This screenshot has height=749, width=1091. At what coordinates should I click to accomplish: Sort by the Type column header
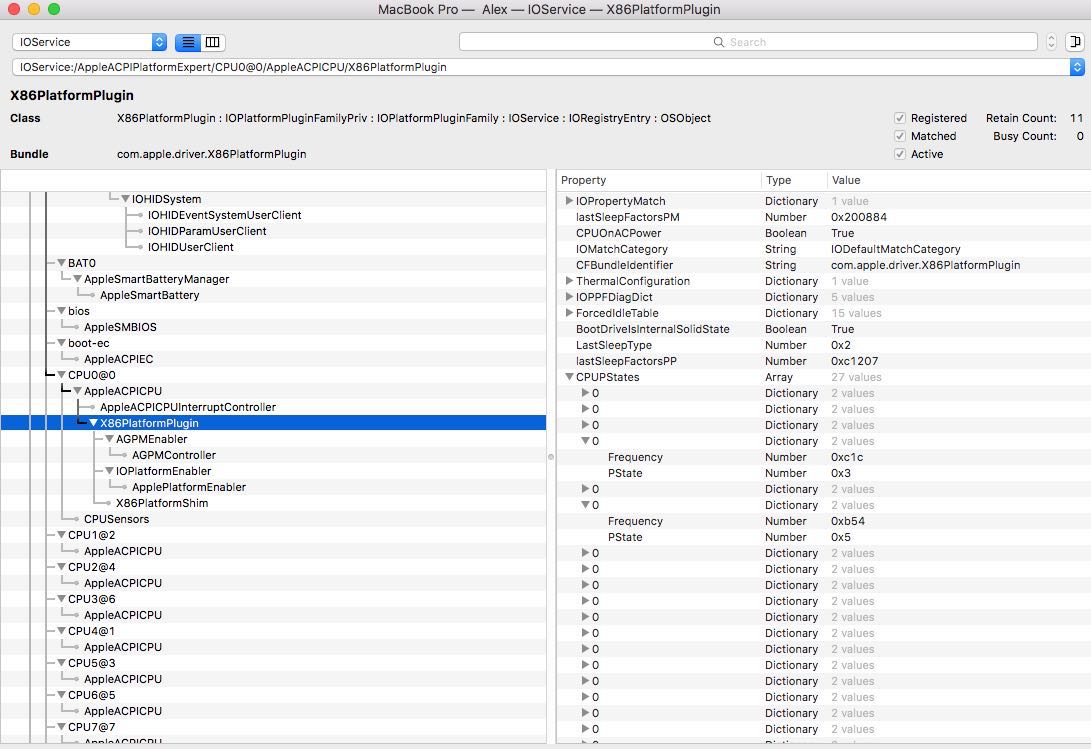pos(793,180)
